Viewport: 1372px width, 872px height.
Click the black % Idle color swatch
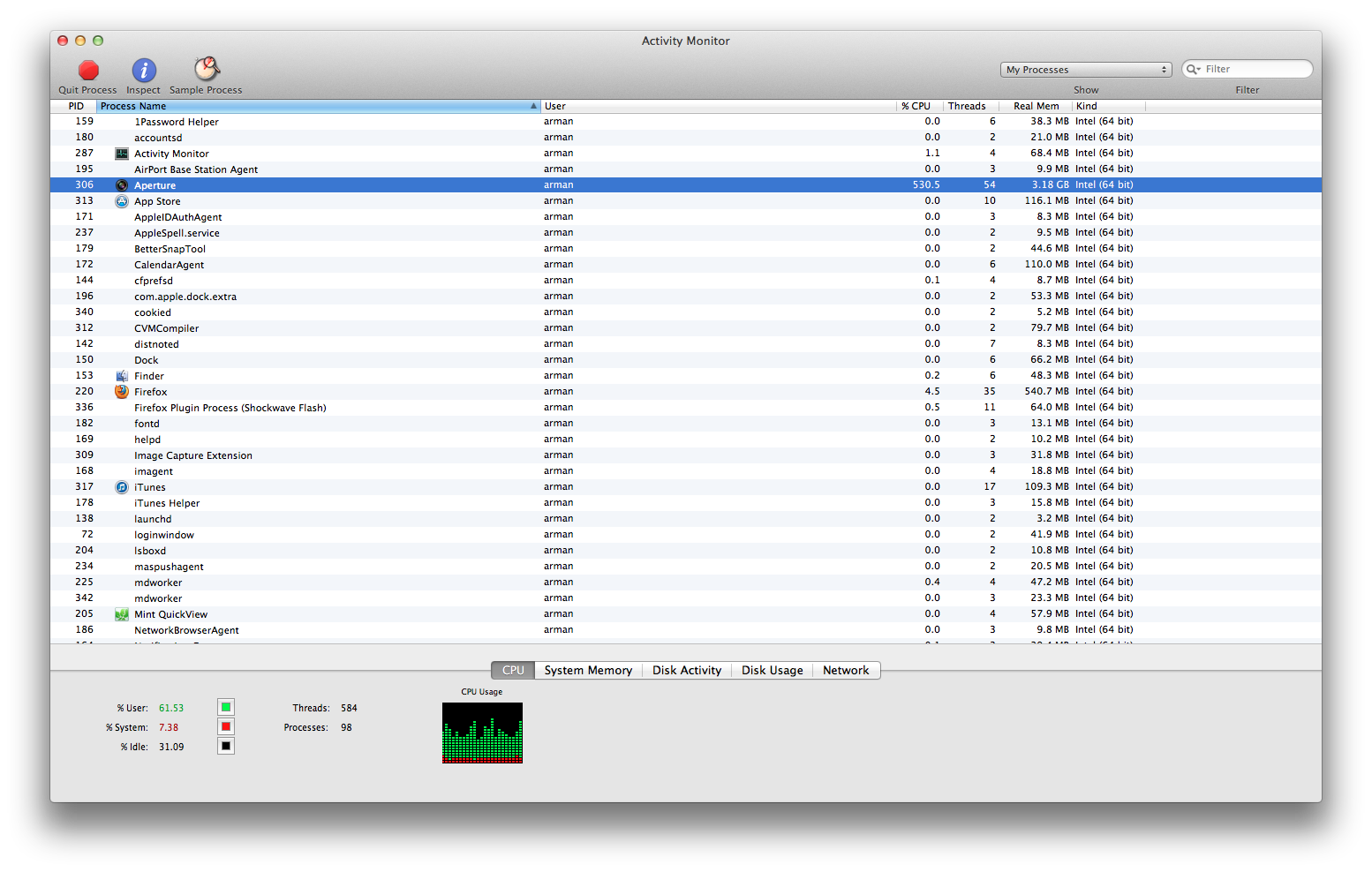(x=226, y=747)
